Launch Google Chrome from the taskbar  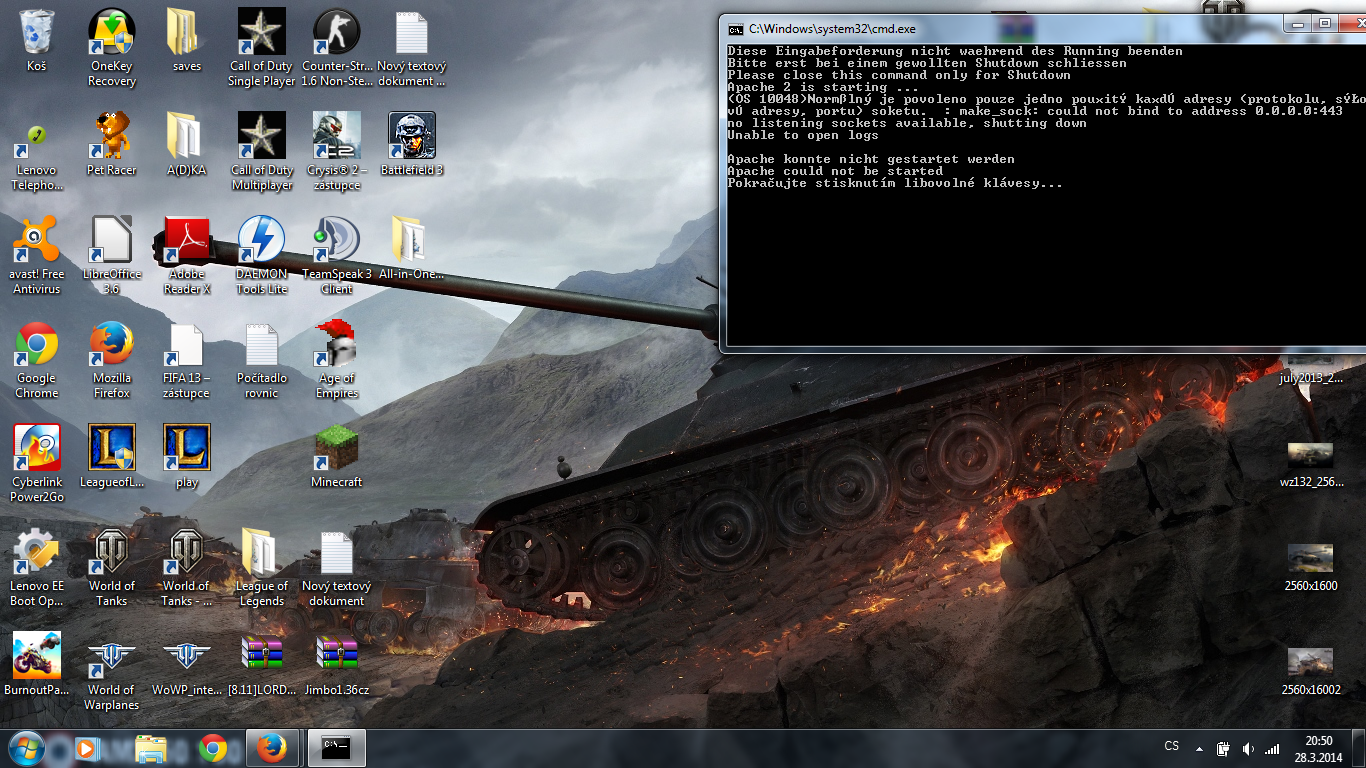213,748
